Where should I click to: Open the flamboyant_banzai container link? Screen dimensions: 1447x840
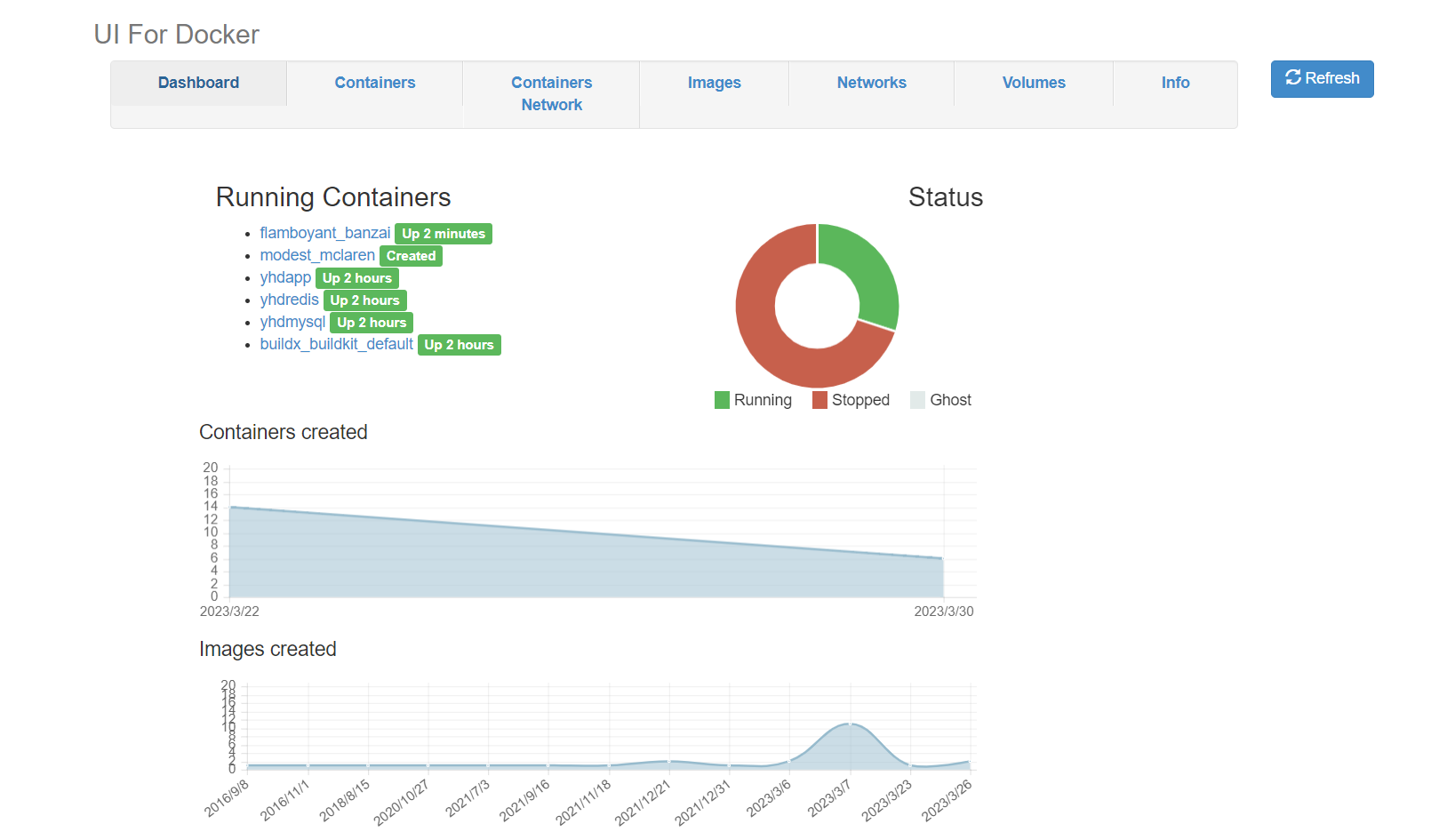(325, 233)
